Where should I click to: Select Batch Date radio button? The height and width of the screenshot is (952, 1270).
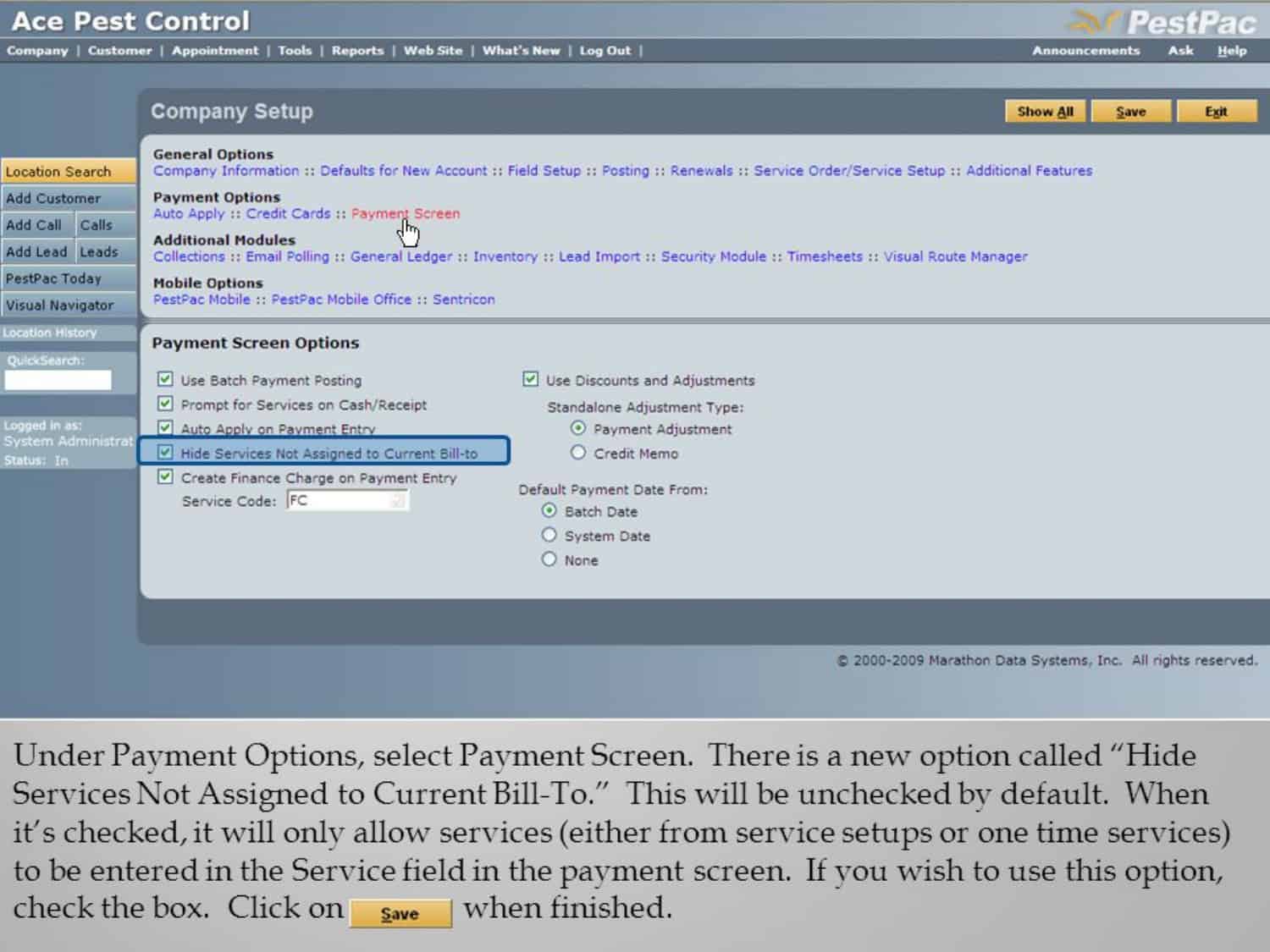click(x=549, y=510)
